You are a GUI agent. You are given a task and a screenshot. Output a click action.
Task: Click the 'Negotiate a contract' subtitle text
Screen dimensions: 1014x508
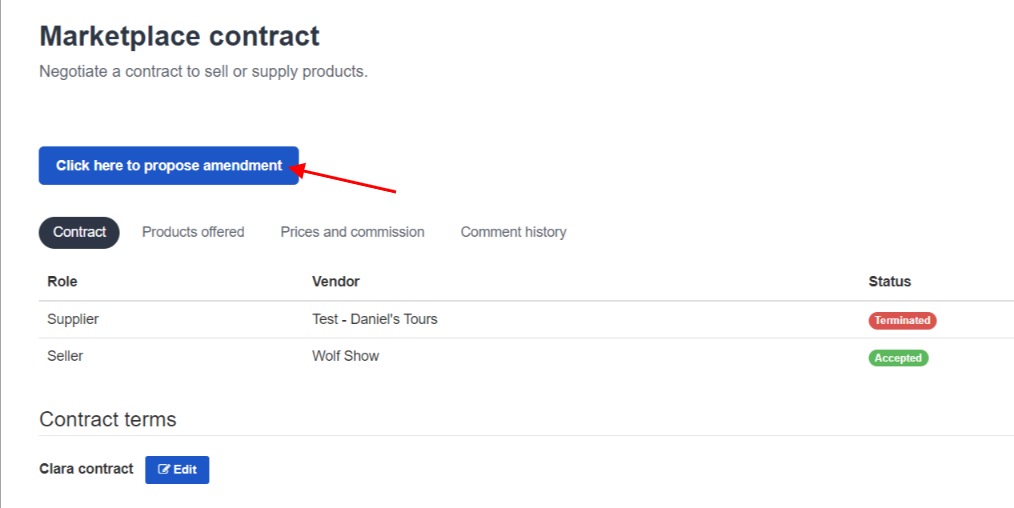coord(204,72)
